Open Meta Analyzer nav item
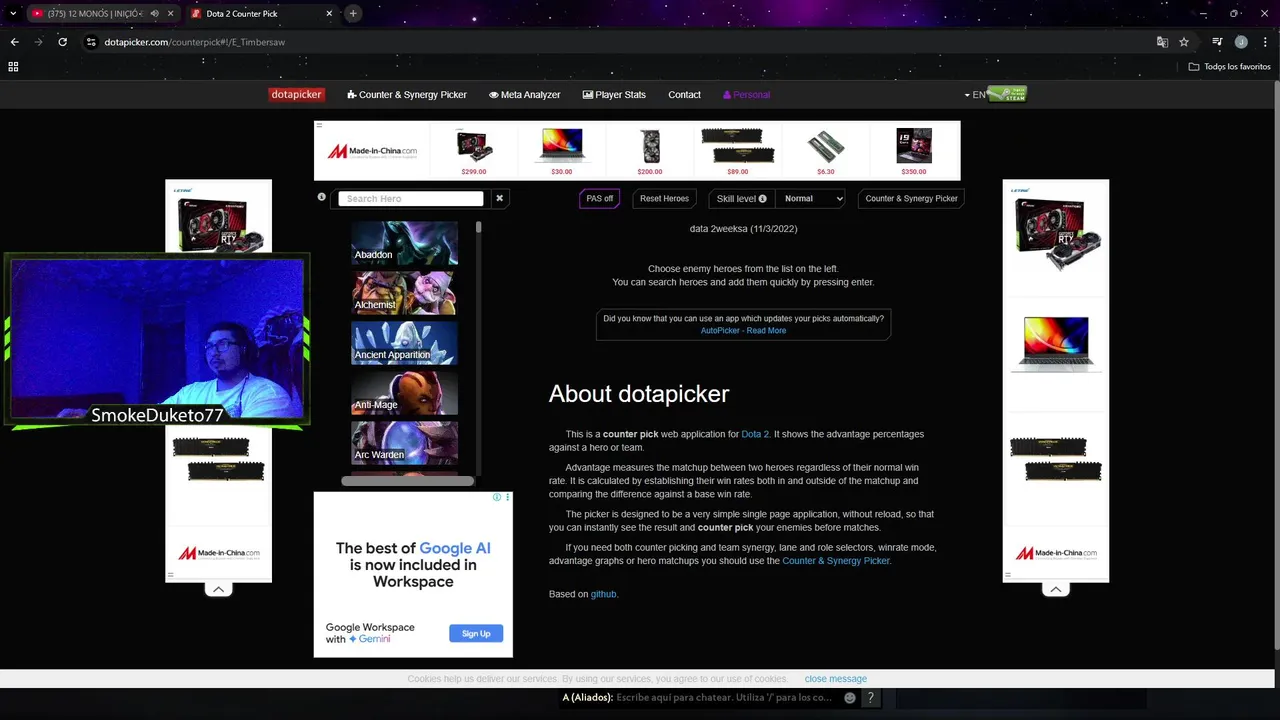 coord(525,94)
